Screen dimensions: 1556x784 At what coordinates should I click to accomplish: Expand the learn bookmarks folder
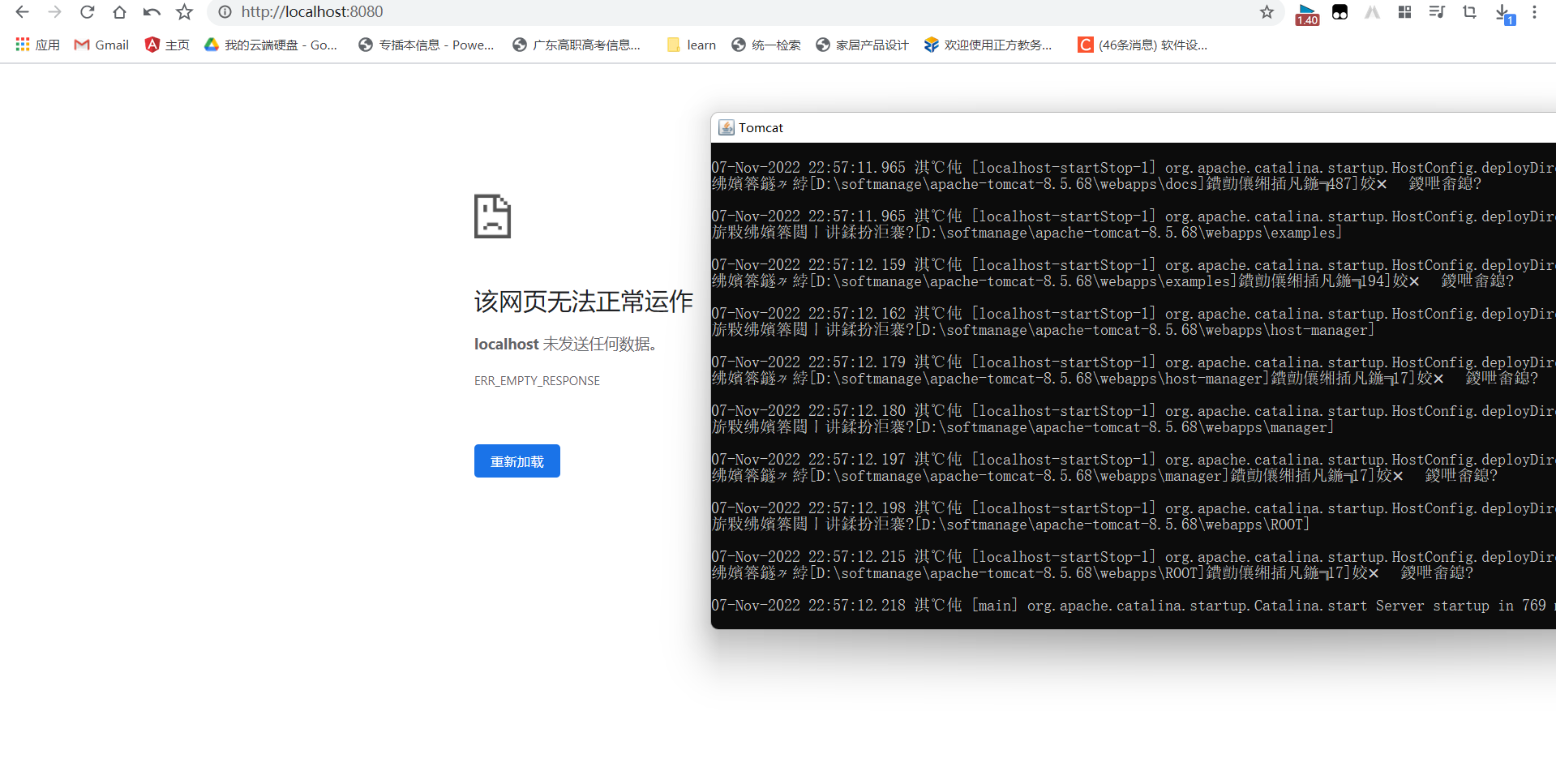coord(692,45)
